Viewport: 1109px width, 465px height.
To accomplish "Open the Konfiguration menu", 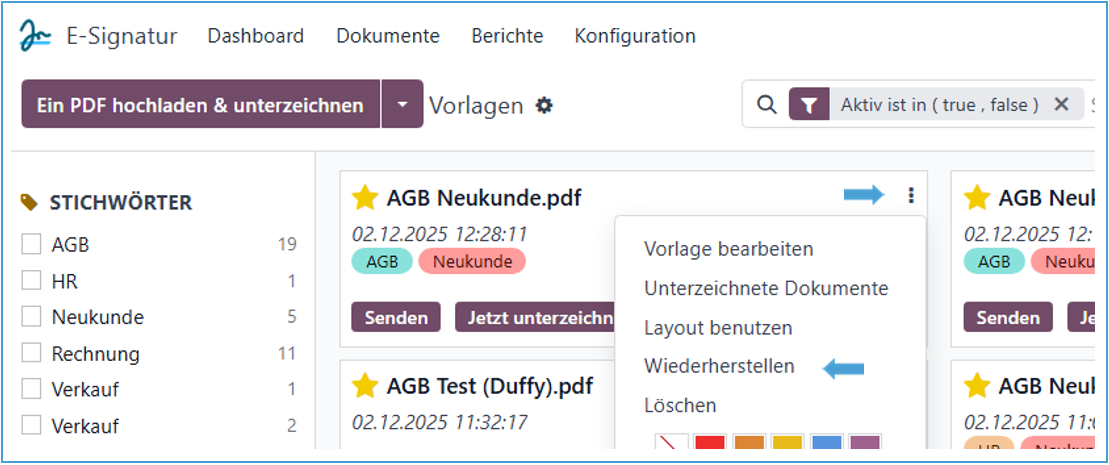I will coord(635,36).
